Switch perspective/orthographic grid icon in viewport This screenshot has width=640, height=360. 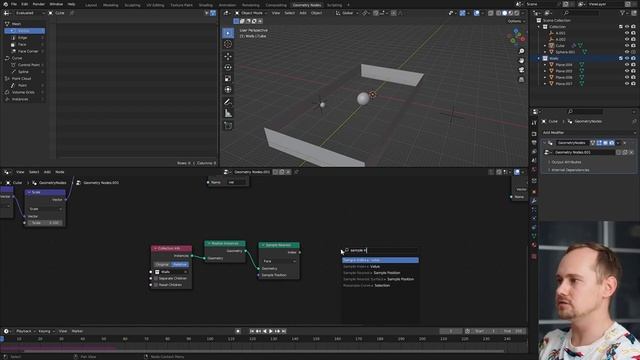tap(521, 79)
